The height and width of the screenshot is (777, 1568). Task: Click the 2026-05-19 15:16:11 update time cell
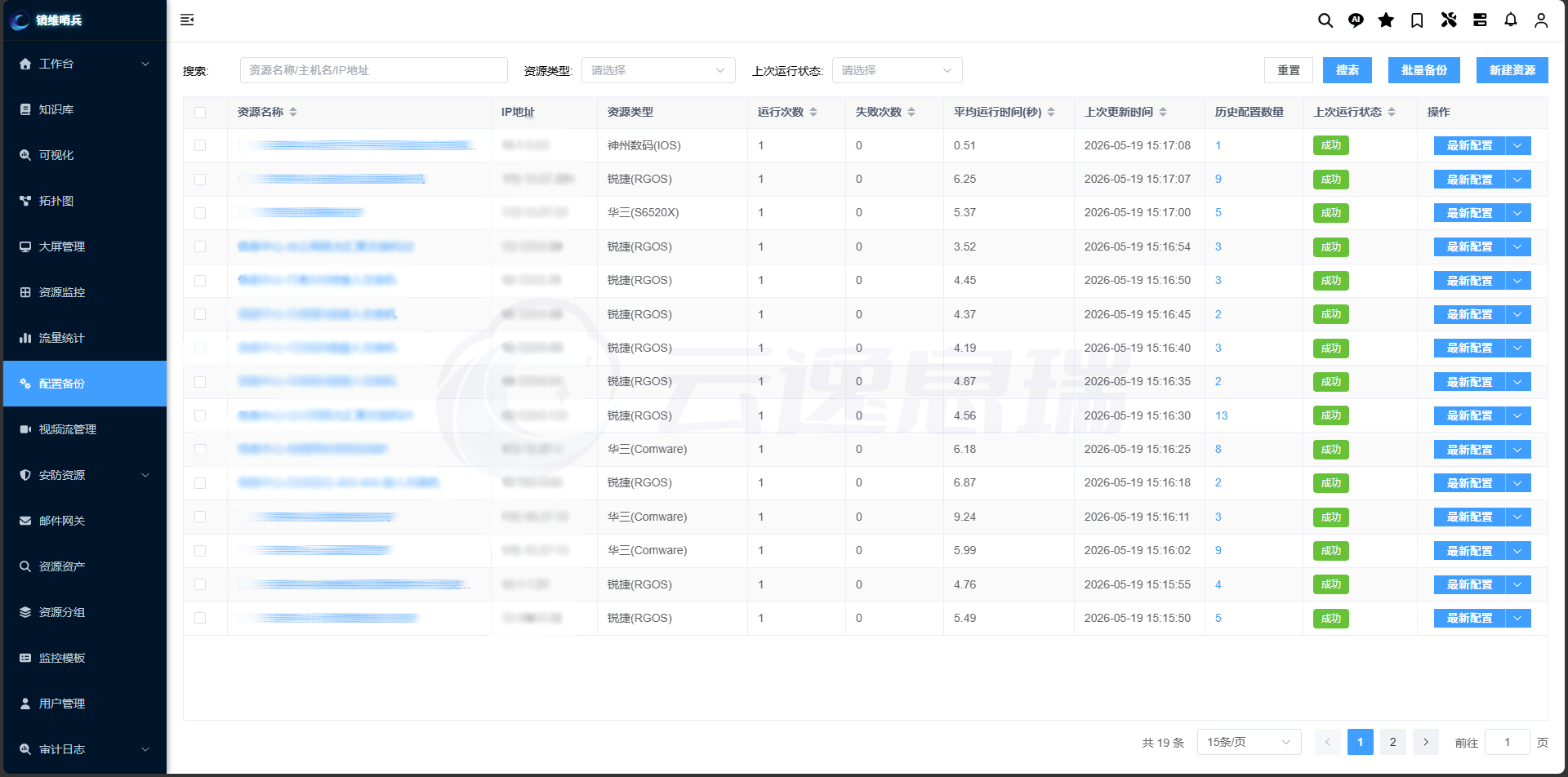pyautogui.click(x=1138, y=517)
